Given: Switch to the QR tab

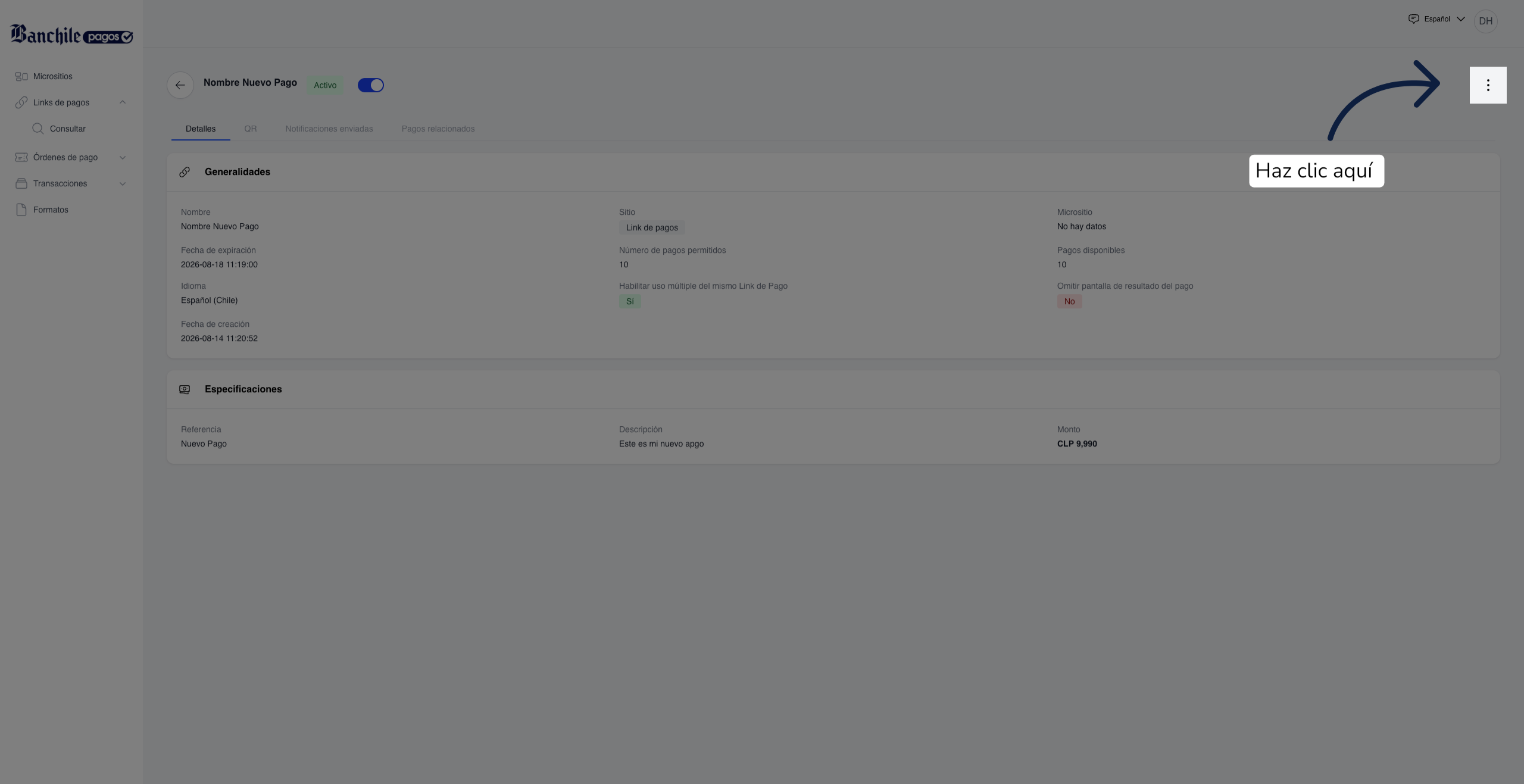Looking at the screenshot, I should [x=251, y=129].
